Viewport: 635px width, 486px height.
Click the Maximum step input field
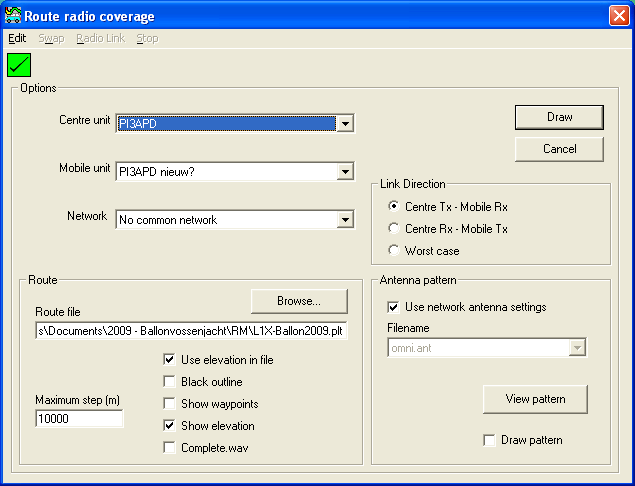point(79,419)
